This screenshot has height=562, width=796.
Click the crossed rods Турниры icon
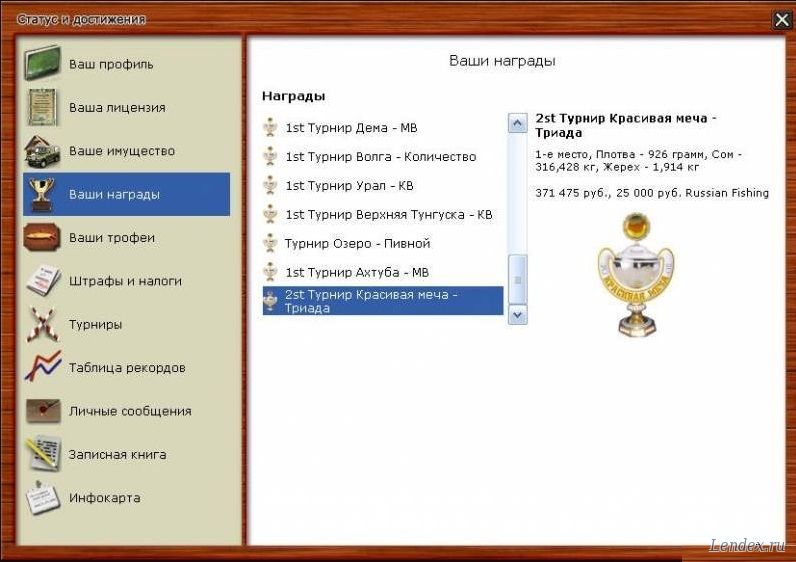[42, 325]
